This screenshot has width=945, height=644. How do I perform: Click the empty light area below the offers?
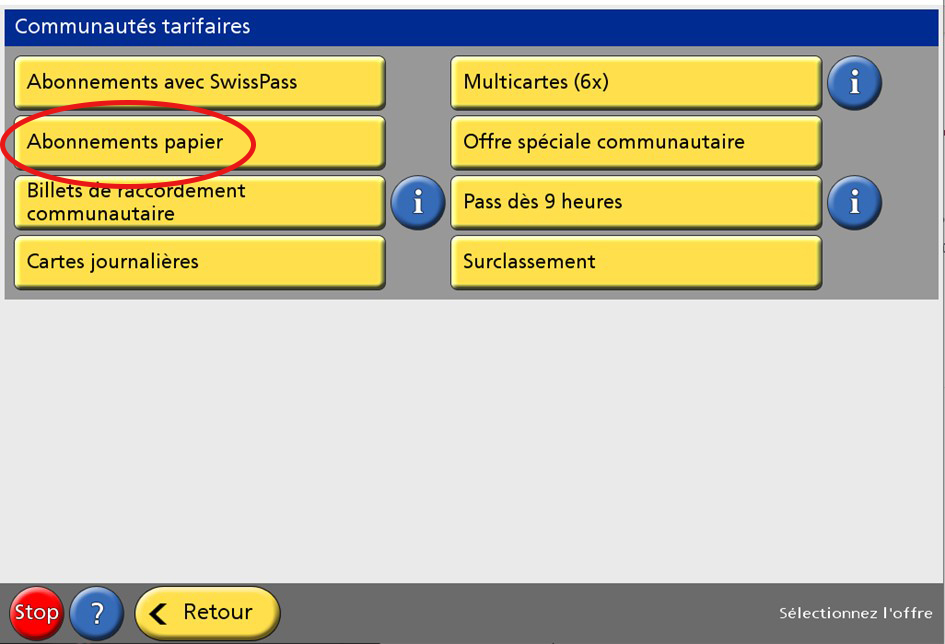point(470,440)
